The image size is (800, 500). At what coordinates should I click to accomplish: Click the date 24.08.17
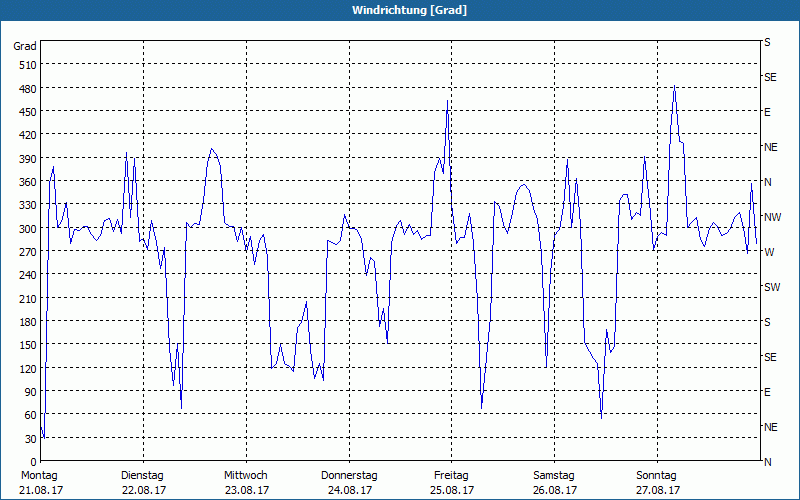[350, 490]
